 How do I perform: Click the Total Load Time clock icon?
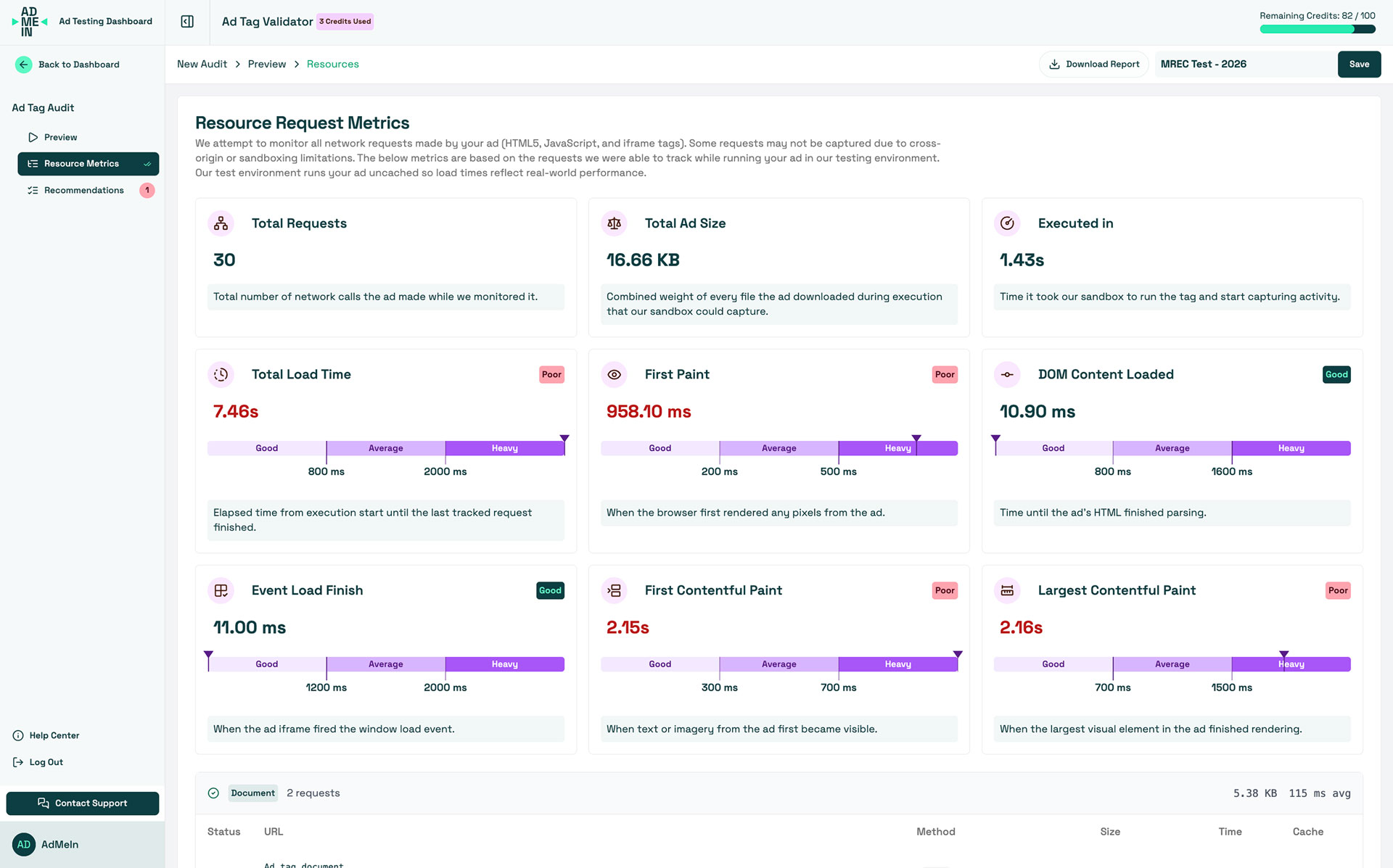[221, 375]
